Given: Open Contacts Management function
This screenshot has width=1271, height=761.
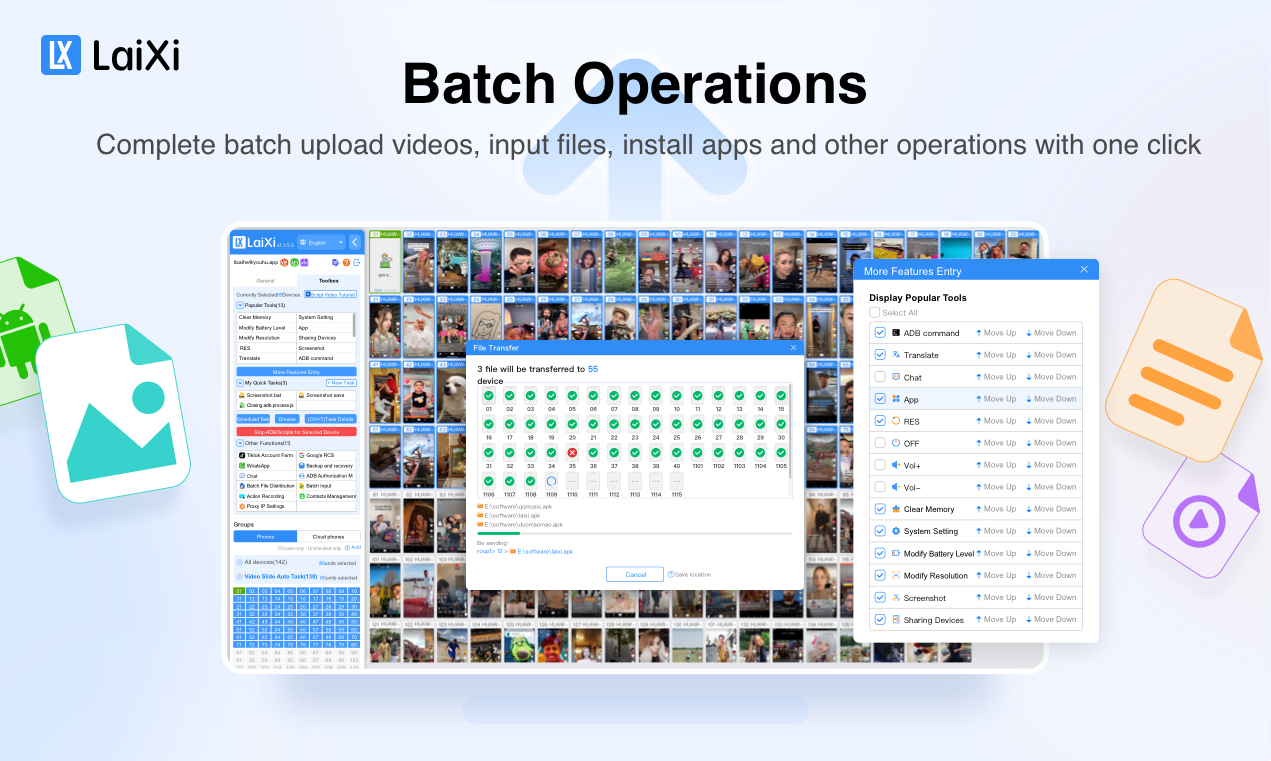Looking at the screenshot, I should pyautogui.click(x=326, y=496).
